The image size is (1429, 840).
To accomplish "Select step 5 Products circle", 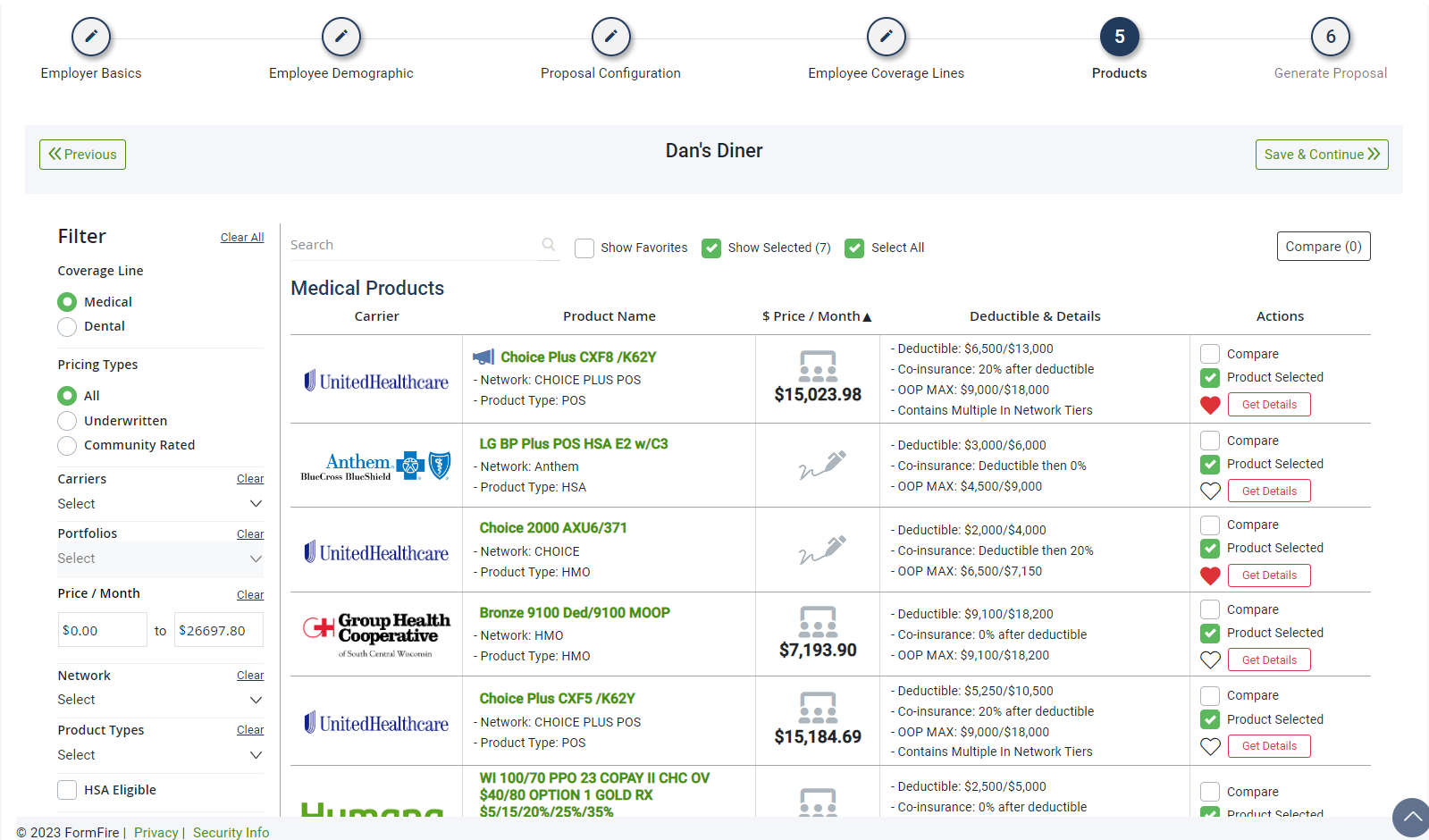I will tap(1120, 37).
